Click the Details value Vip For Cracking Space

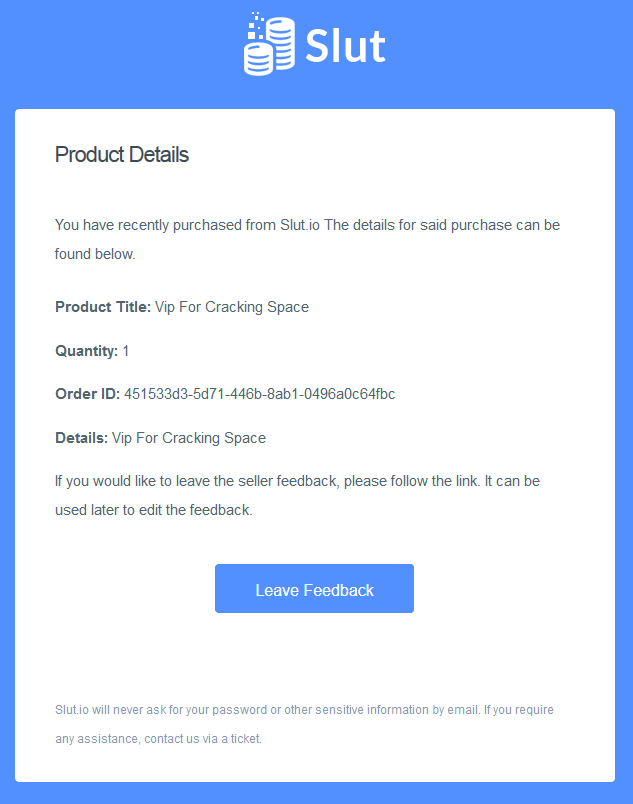189,438
